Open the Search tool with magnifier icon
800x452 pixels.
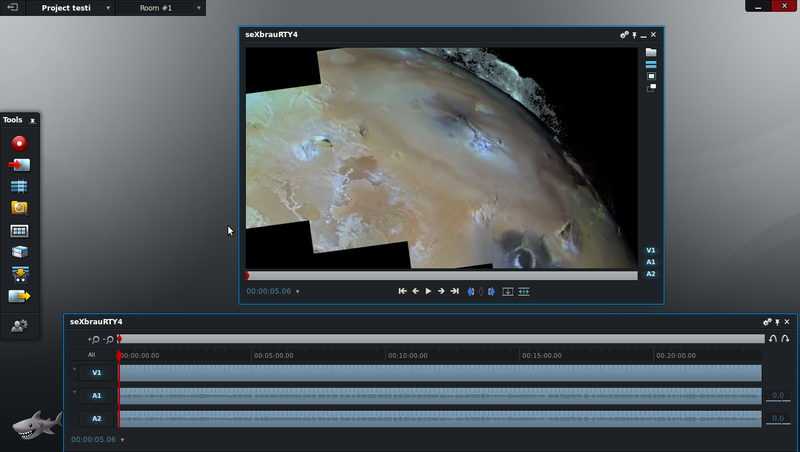pos(19,208)
